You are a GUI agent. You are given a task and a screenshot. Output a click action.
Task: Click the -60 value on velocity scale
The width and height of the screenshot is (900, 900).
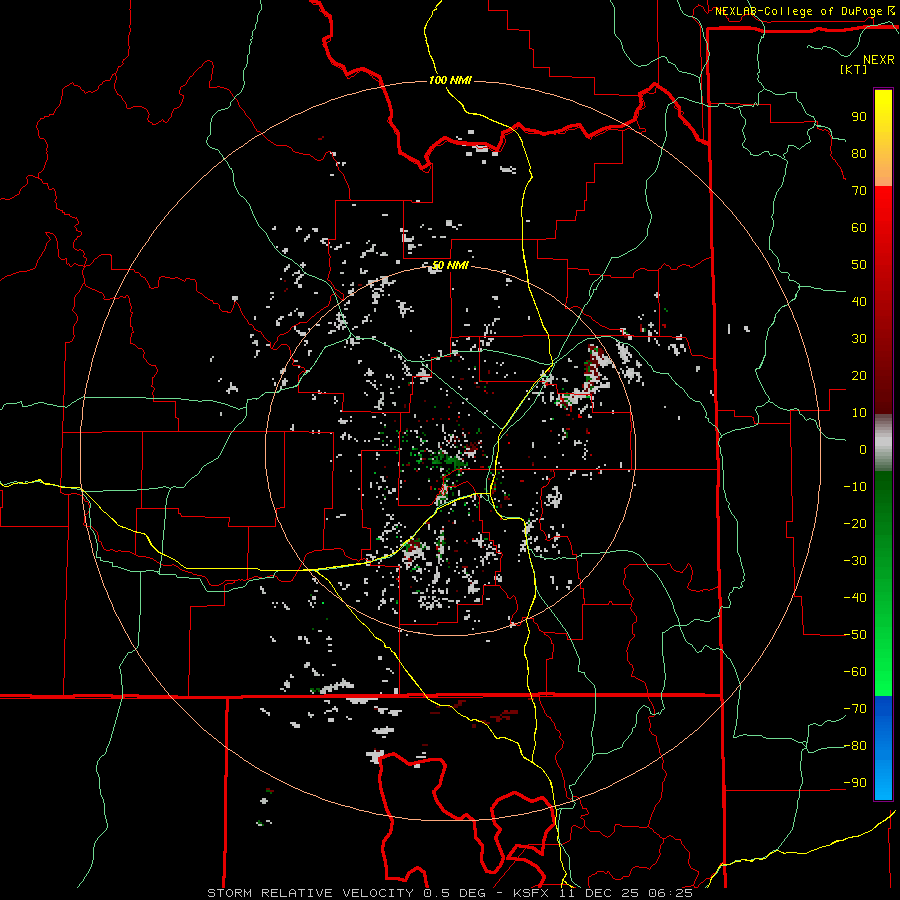pyautogui.click(x=855, y=672)
